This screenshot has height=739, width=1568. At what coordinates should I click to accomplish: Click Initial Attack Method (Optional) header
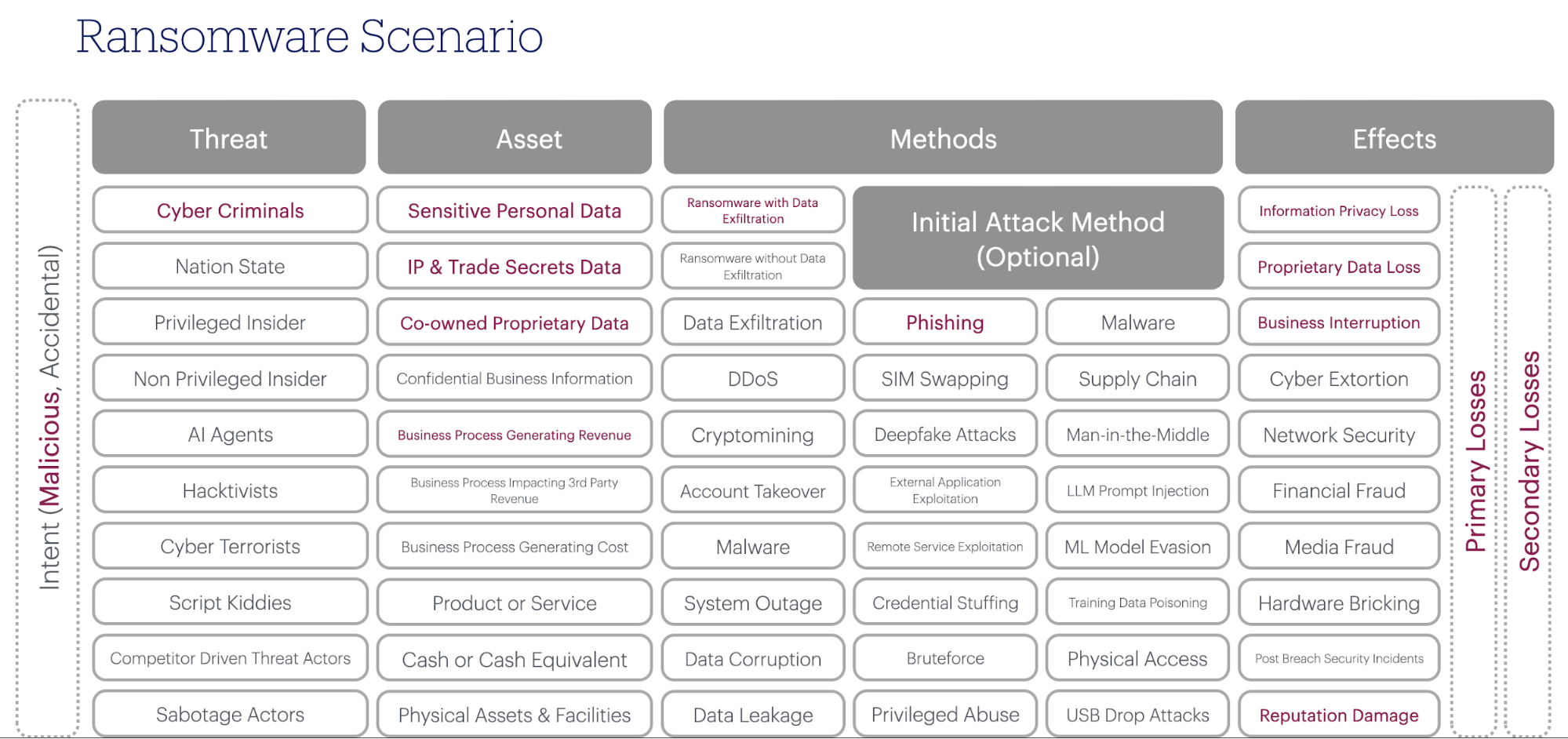(1038, 238)
